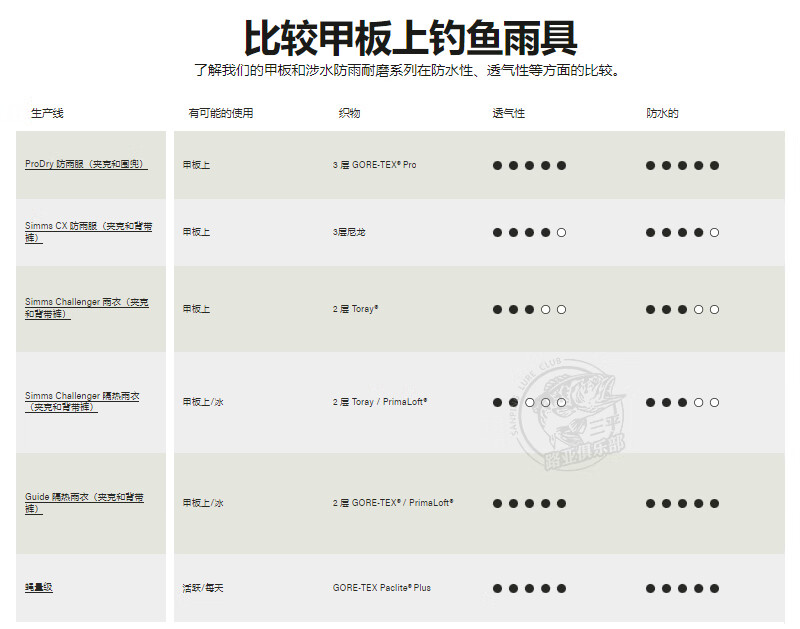800x629 pixels.
Task: Click the Simms Challenger 雨衣 breathability dot rating
Action: pos(530,310)
